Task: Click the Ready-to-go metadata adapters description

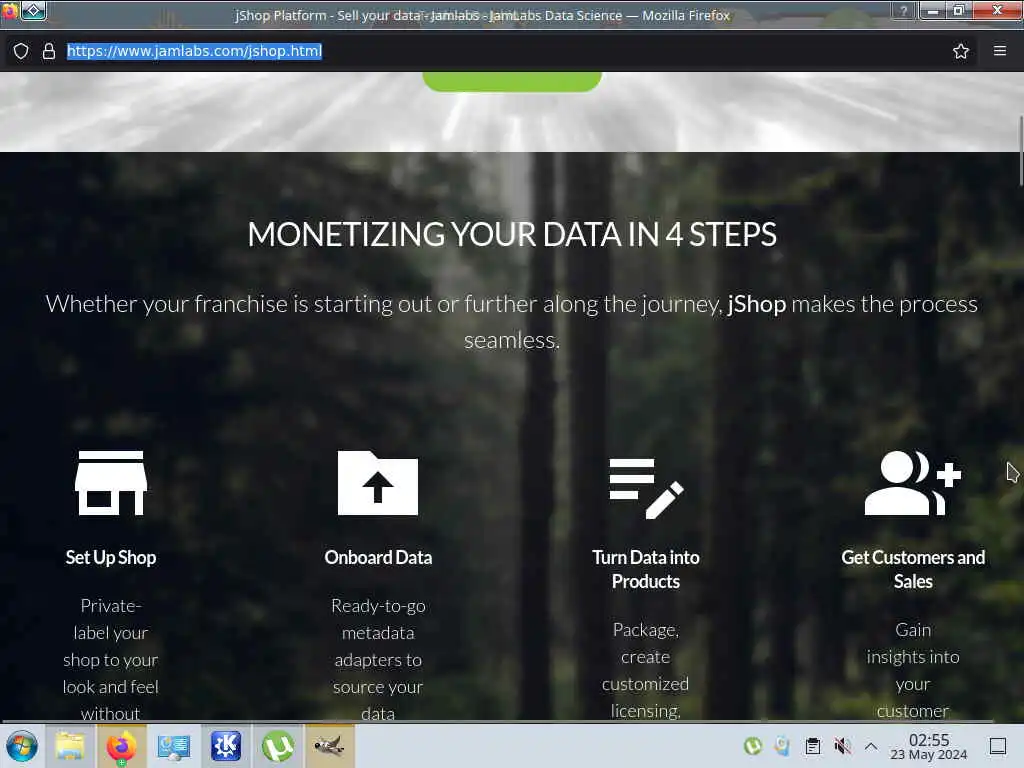Action: [378, 660]
